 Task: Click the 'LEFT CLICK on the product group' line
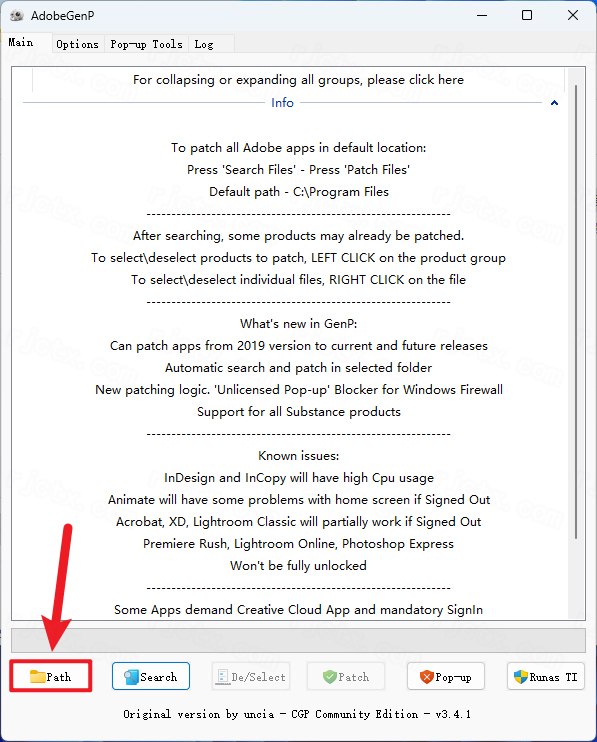click(x=298, y=257)
